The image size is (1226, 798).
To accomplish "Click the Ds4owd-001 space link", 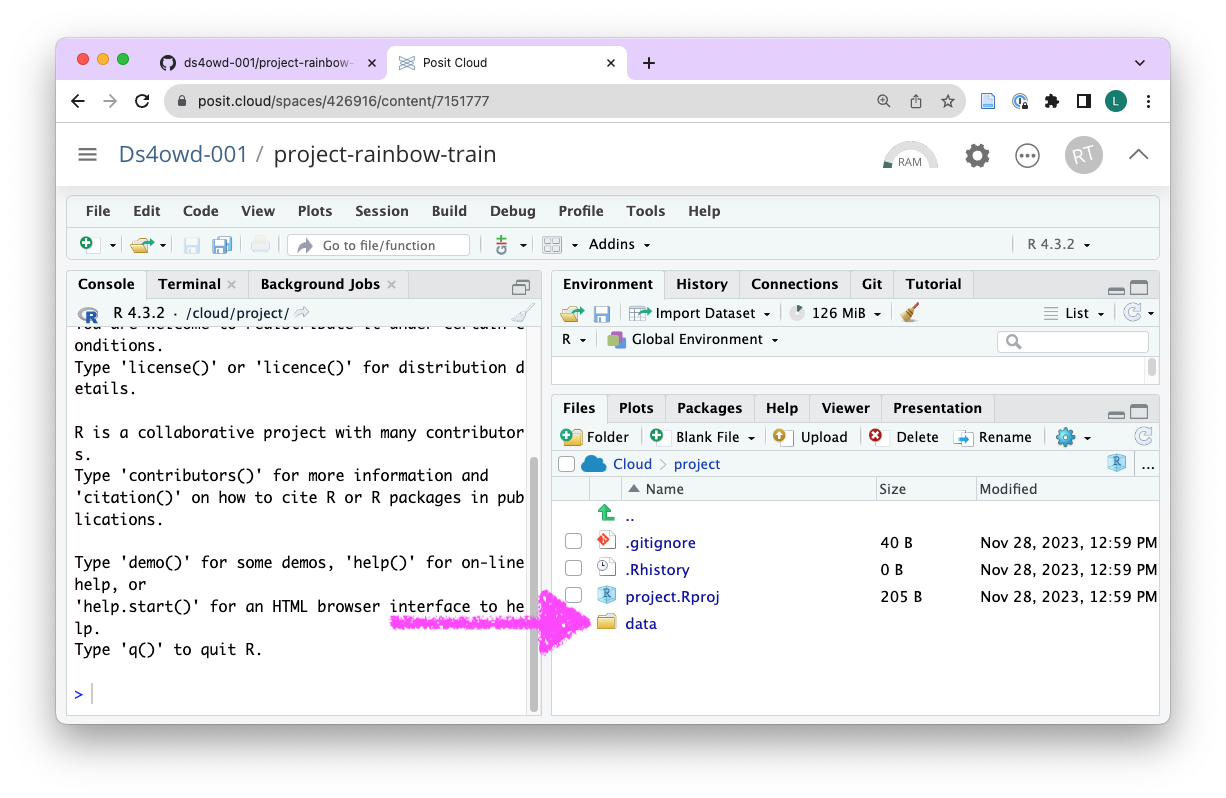I will pos(182,155).
